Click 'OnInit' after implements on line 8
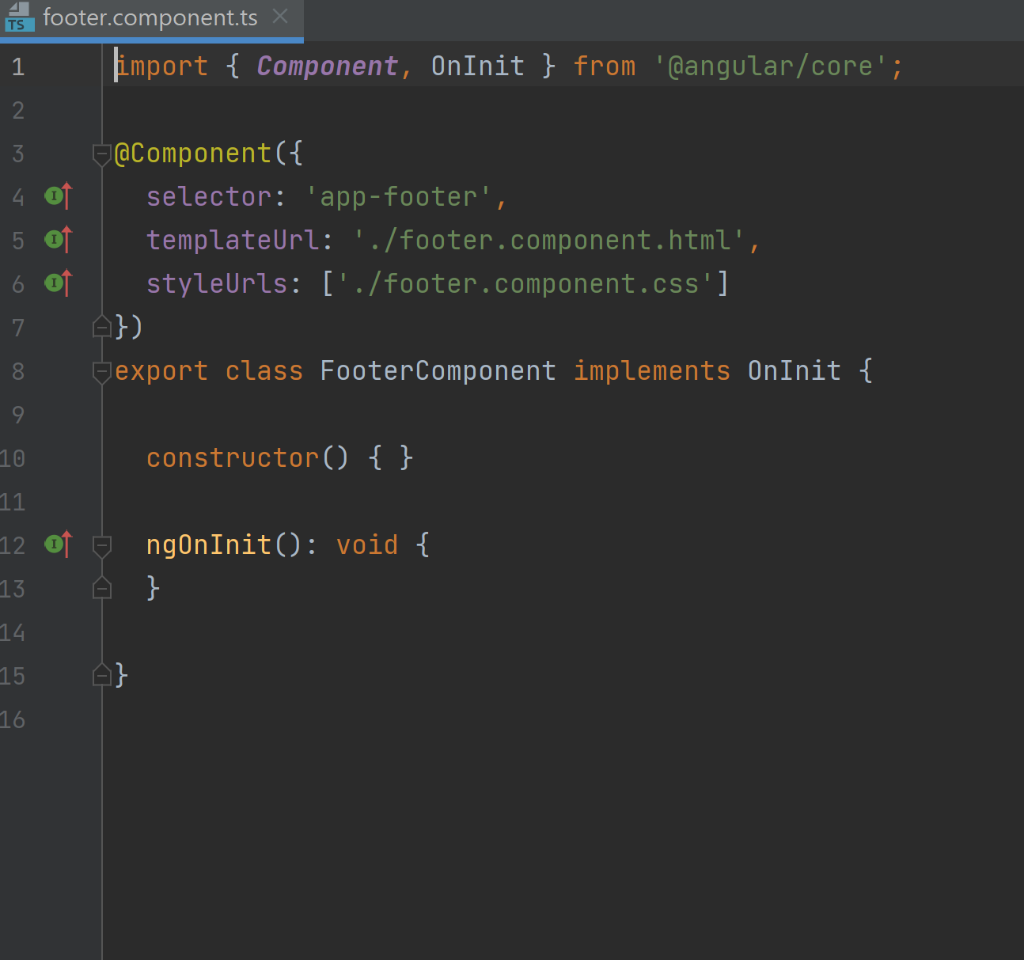 (x=794, y=371)
